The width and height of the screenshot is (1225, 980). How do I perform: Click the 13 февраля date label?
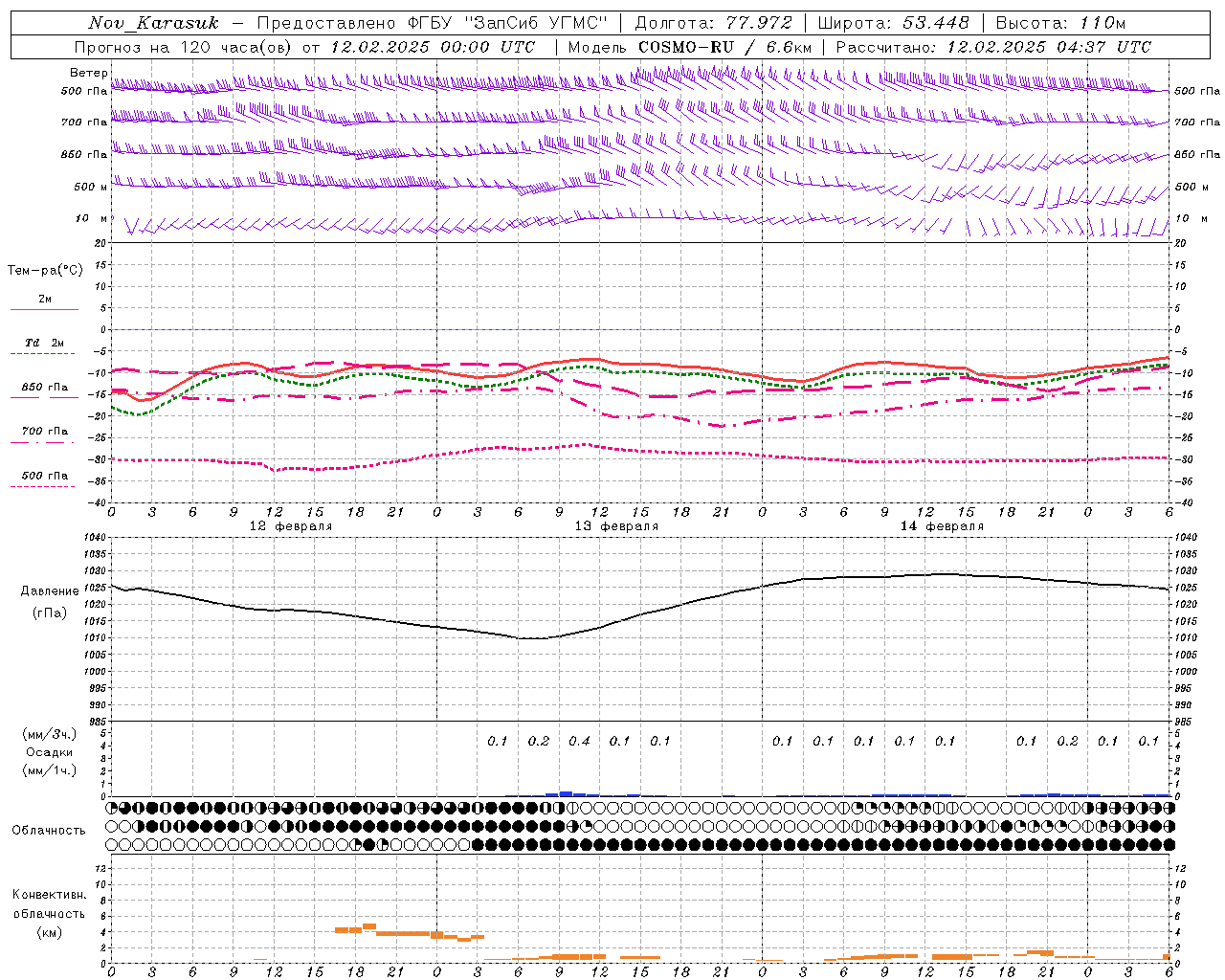point(616,526)
